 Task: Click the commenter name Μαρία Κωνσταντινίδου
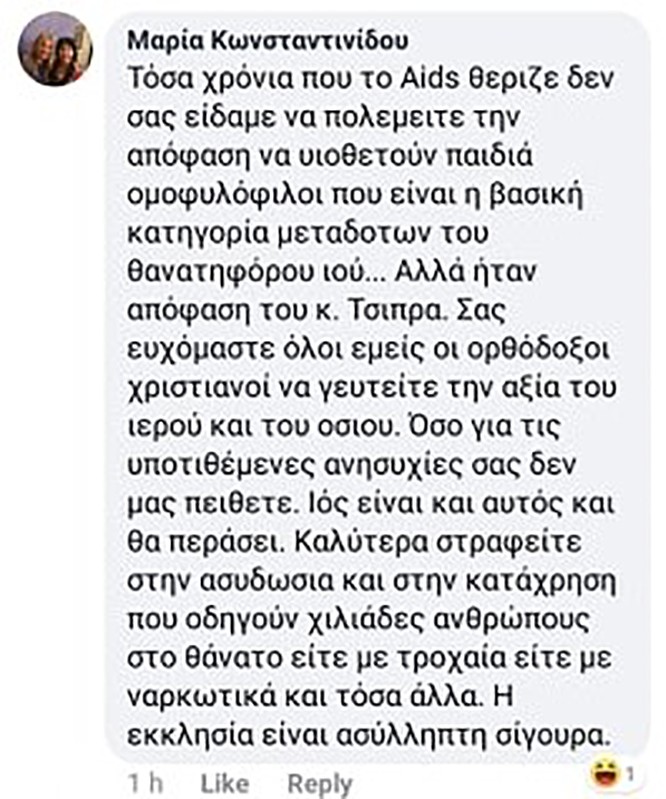coord(268,41)
